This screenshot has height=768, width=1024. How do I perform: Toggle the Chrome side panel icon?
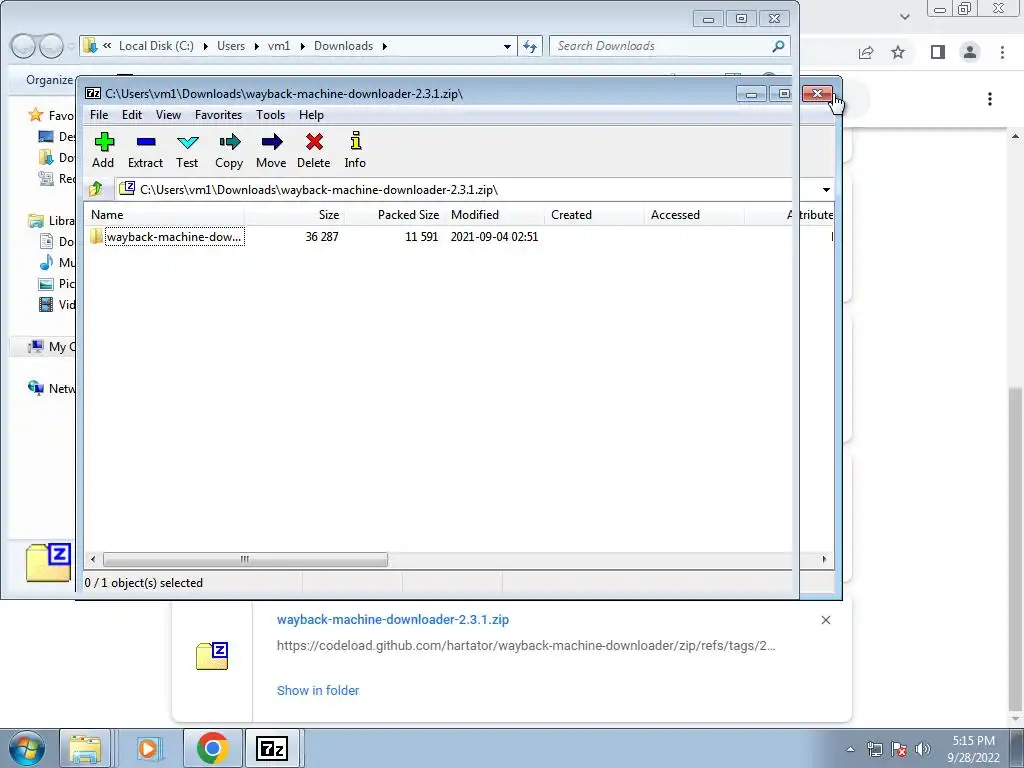(x=938, y=52)
